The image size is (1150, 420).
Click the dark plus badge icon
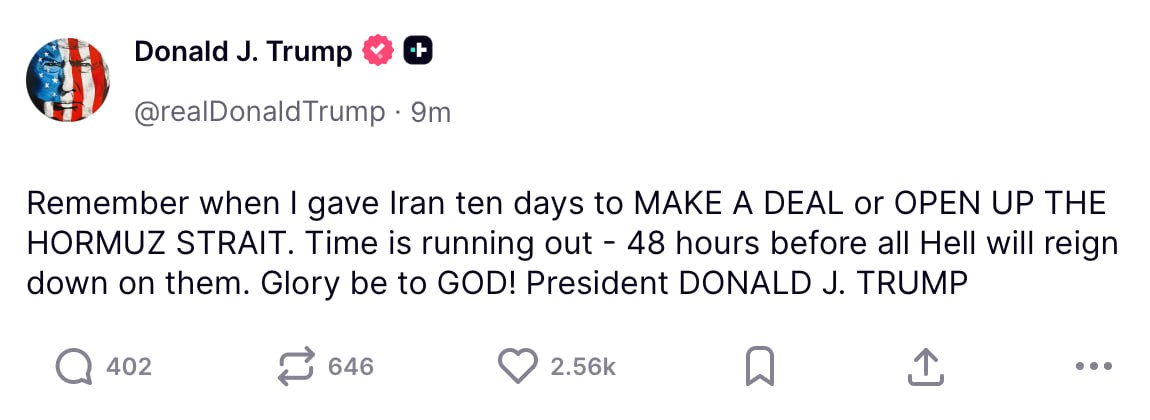[417, 51]
